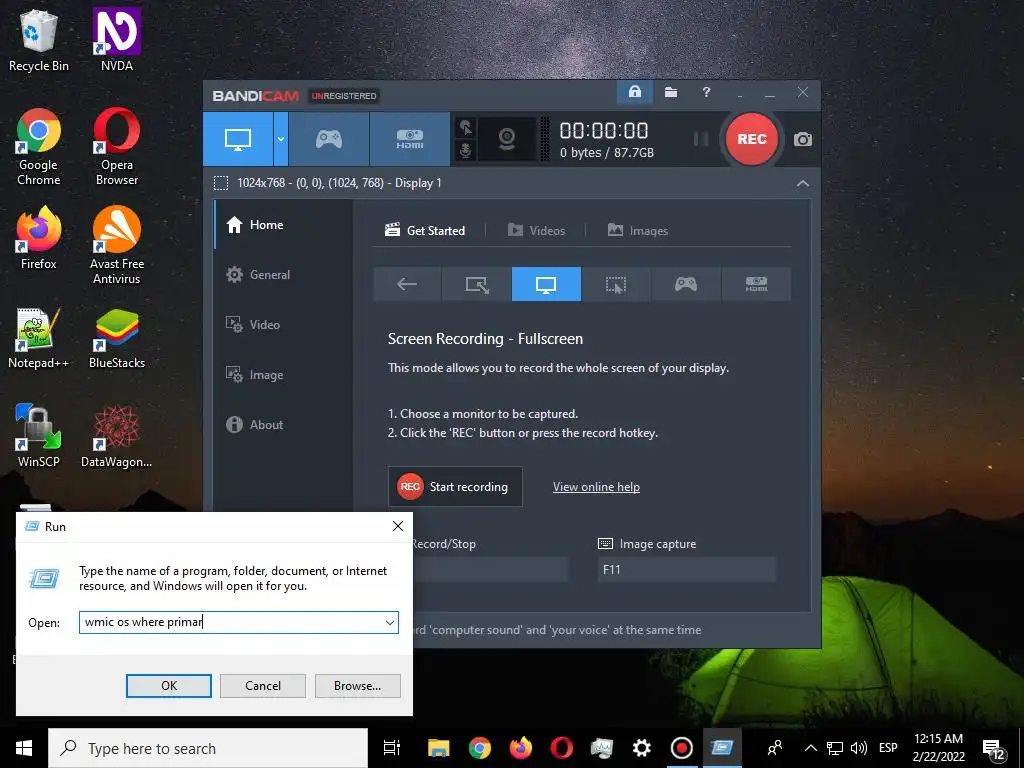This screenshot has height=768, width=1024.
Task: Open volume control in system tray
Action: 859,748
